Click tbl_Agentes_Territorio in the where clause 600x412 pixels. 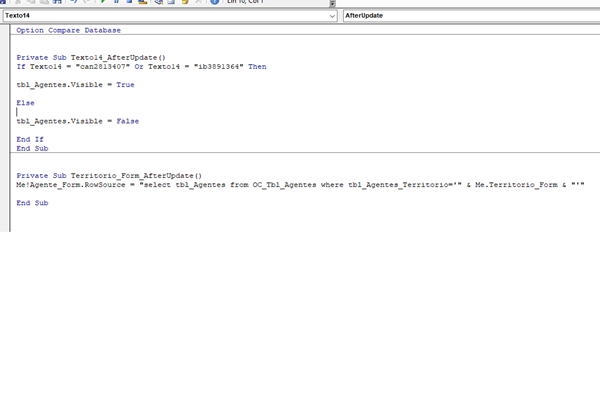[x=398, y=185]
